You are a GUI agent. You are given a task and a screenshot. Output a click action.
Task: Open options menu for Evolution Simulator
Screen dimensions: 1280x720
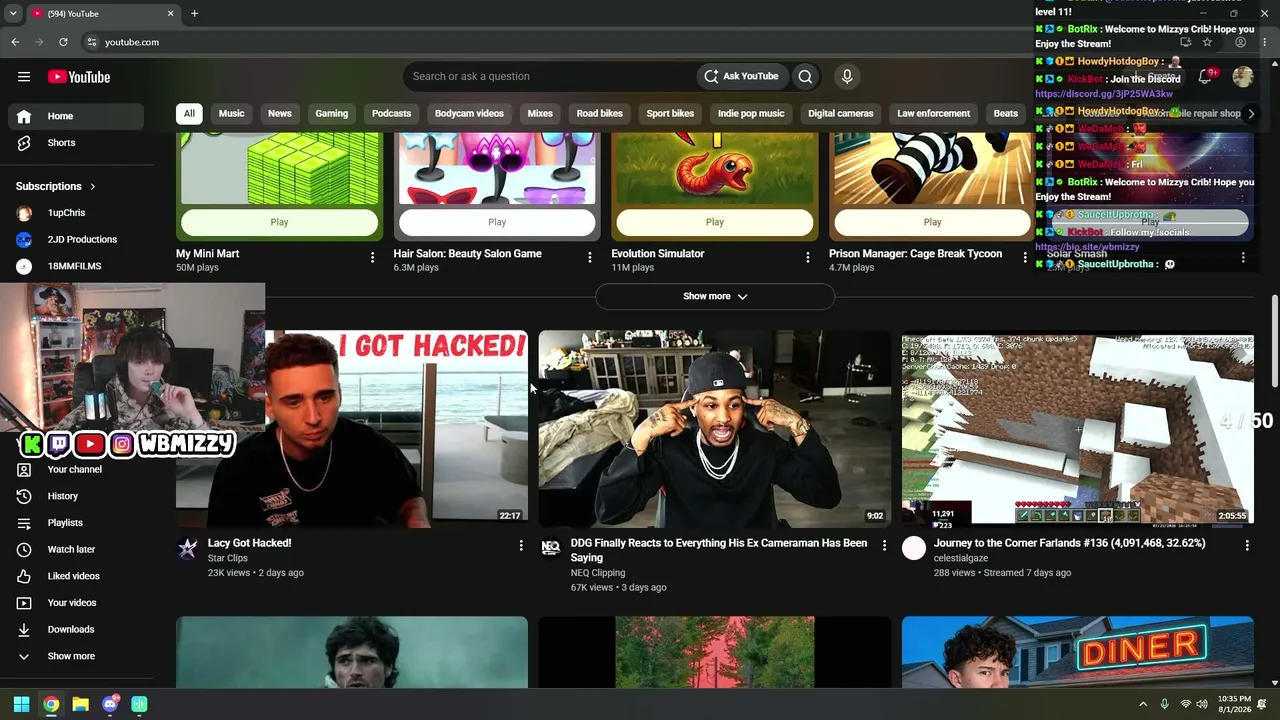coord(807,258)
